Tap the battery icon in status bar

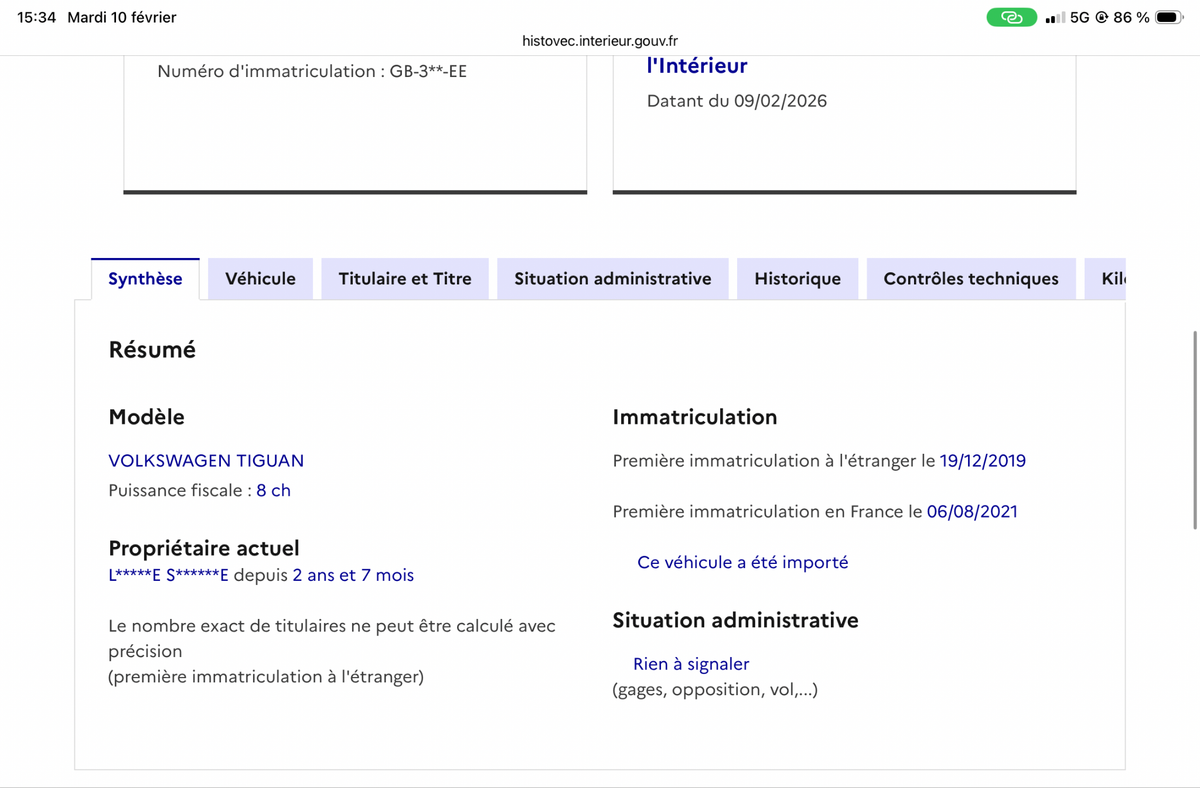(1169, 17)
